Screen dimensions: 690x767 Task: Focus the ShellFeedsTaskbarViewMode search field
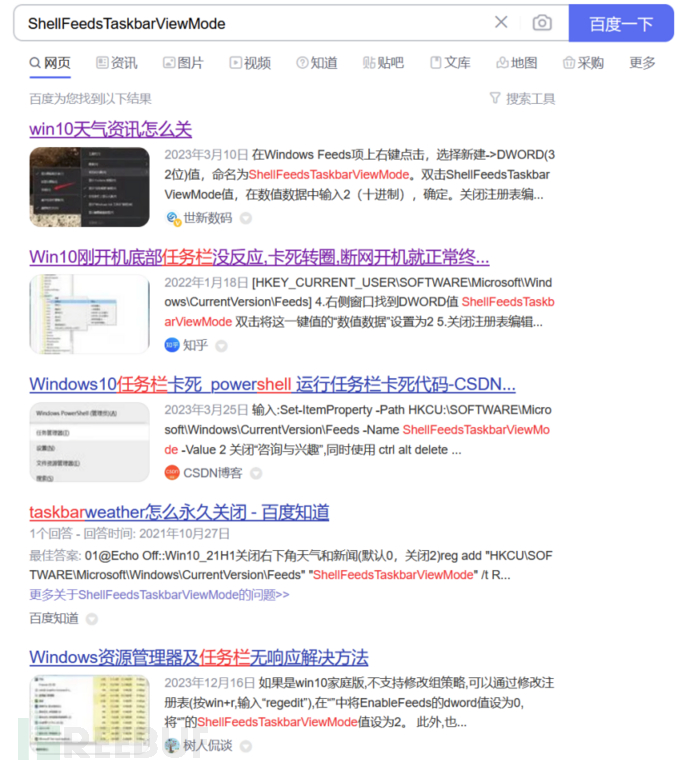point(252,23)
